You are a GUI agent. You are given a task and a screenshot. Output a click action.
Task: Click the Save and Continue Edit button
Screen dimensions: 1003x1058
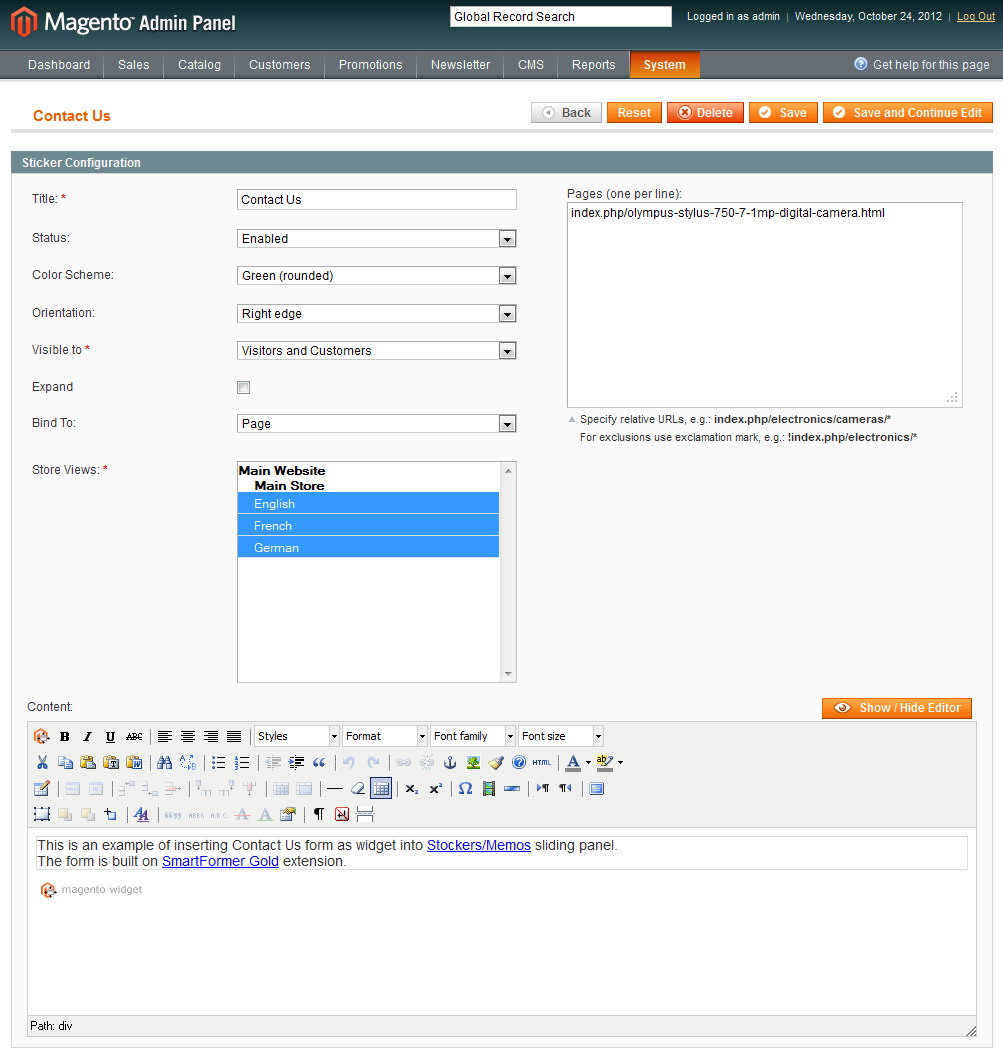pos(906,112)
